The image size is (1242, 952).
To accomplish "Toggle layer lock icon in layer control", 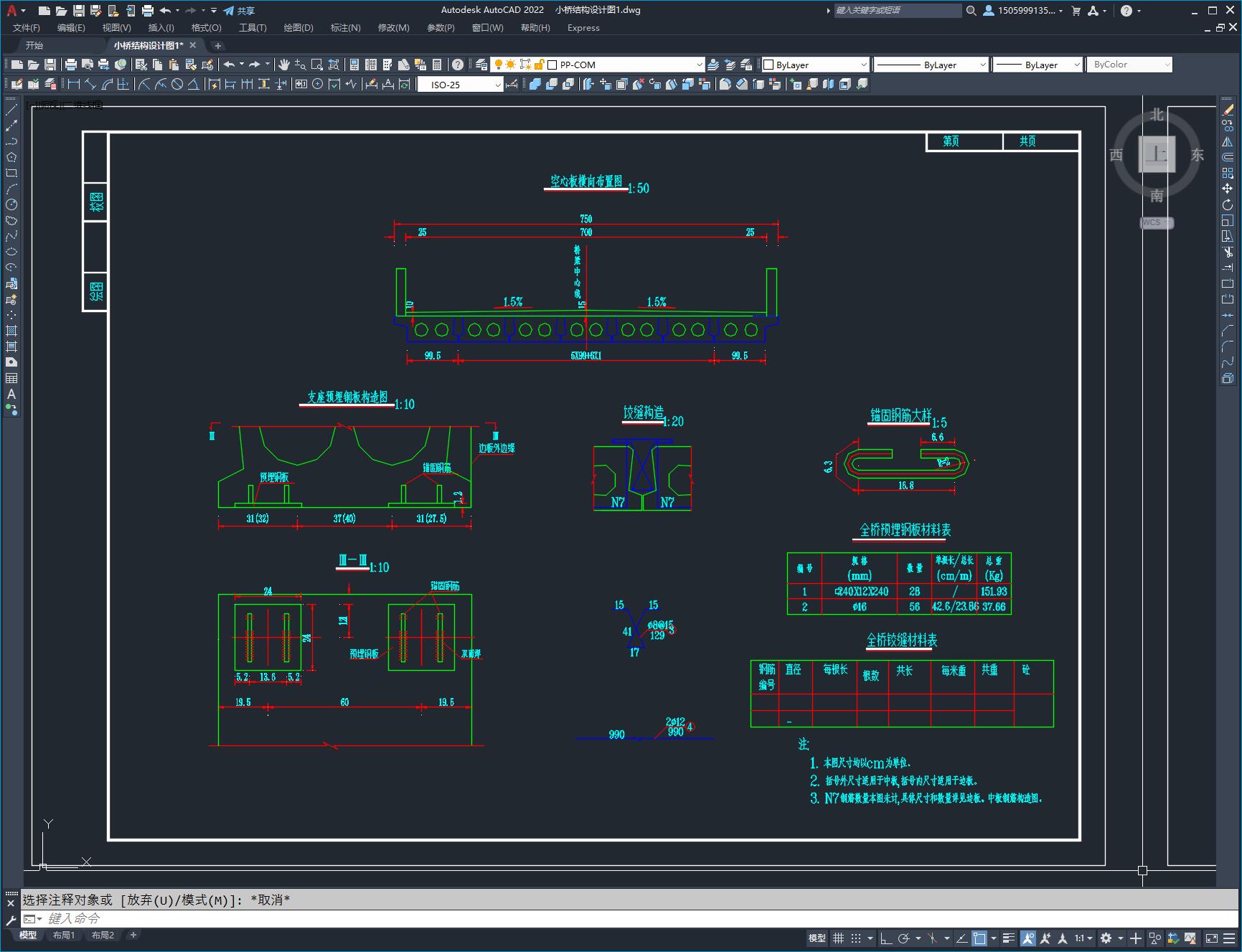I will [540, 65].
